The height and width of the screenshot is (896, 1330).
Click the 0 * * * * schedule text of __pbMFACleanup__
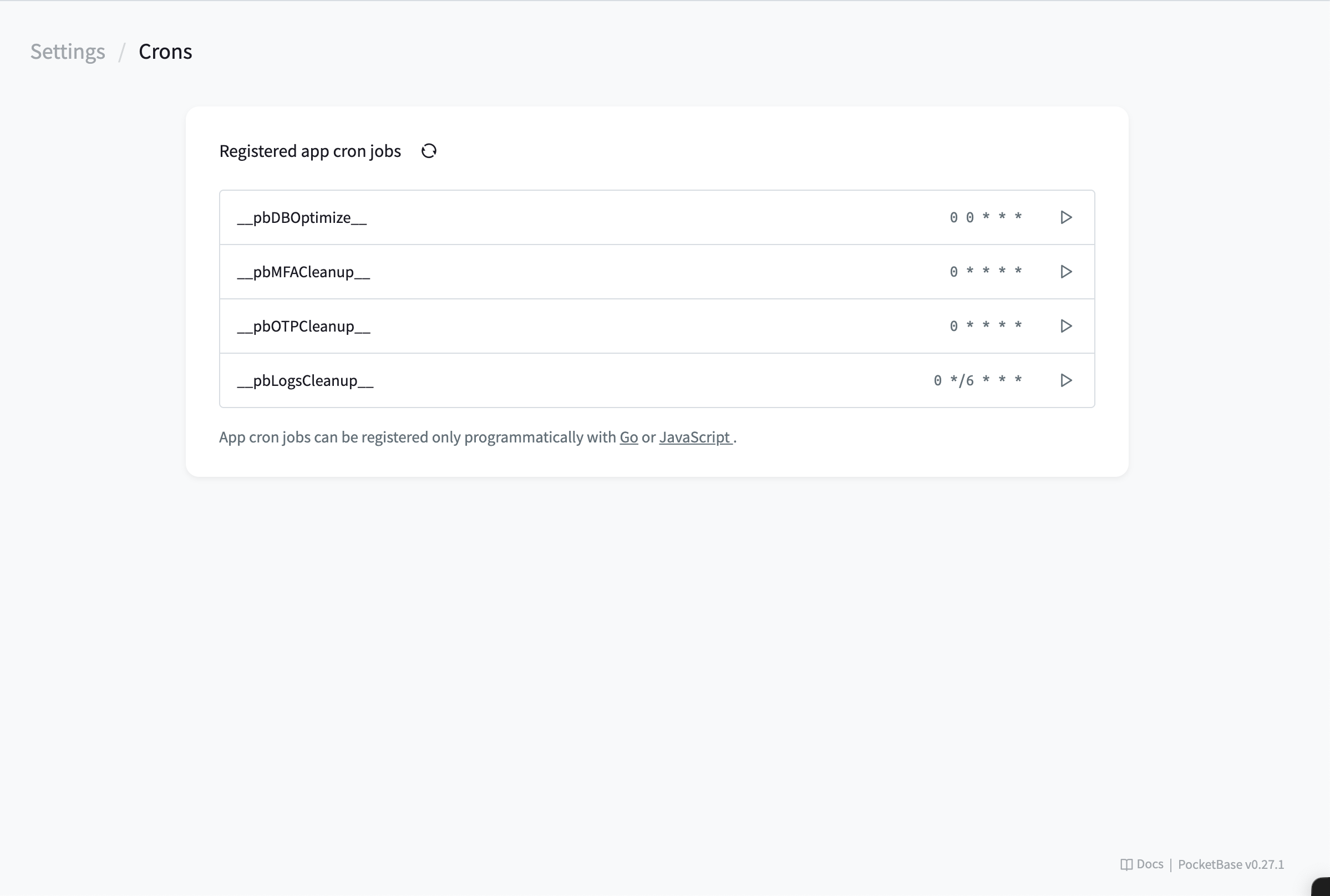[x=986, y=272]
